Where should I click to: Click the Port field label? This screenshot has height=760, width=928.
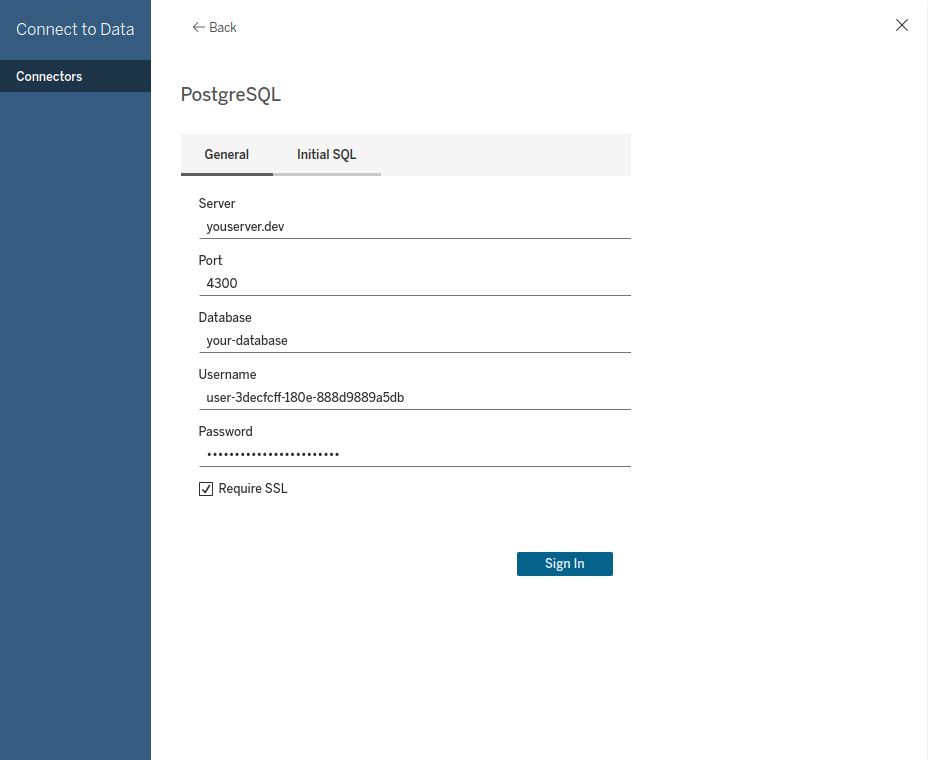click(x=210, y=260)
